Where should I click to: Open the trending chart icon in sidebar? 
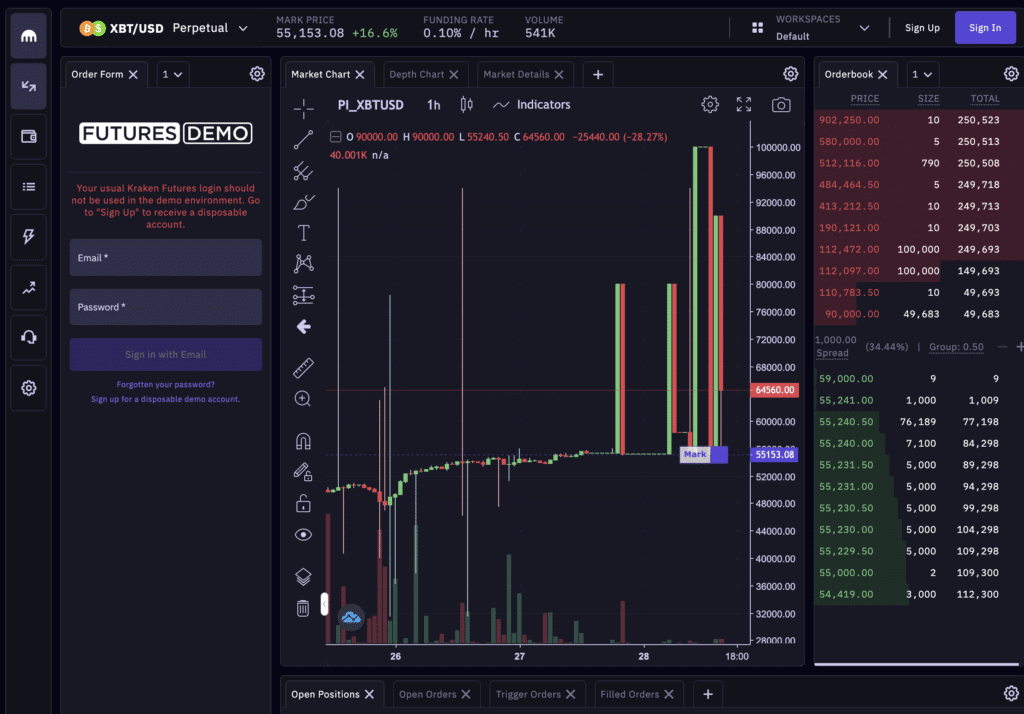(x=29, y=287)
